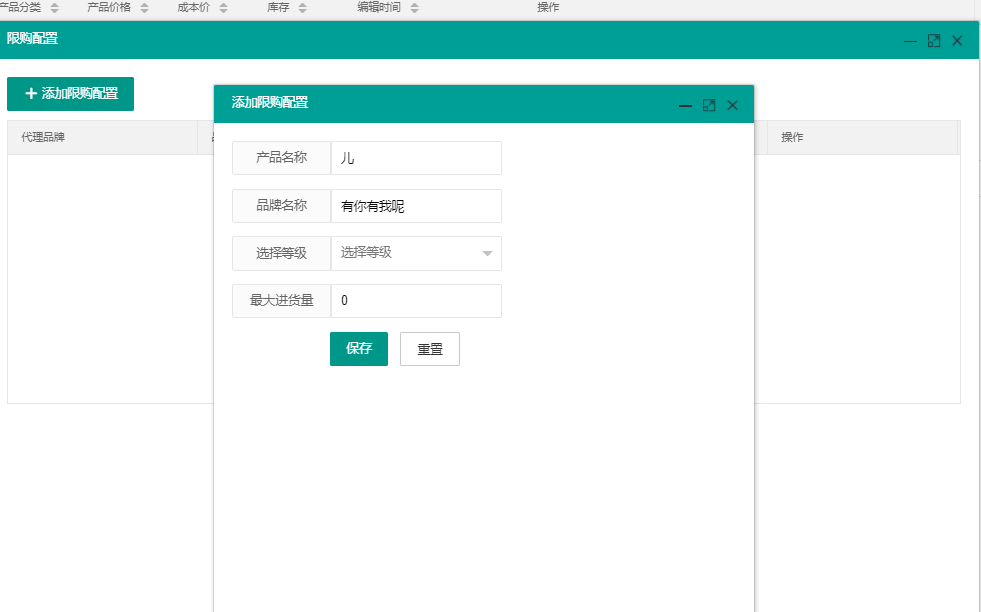
Task: Minimize the 添加限购配置 dialog
Action: pyautogui.click(x=685, y=105)
